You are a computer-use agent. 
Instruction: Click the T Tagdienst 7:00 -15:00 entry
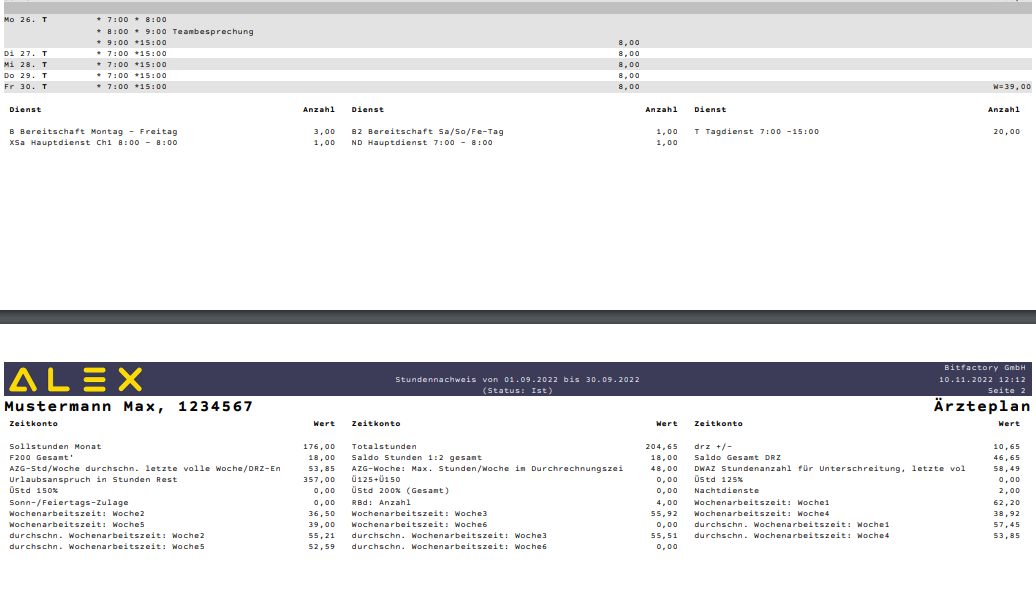(755, 131)
